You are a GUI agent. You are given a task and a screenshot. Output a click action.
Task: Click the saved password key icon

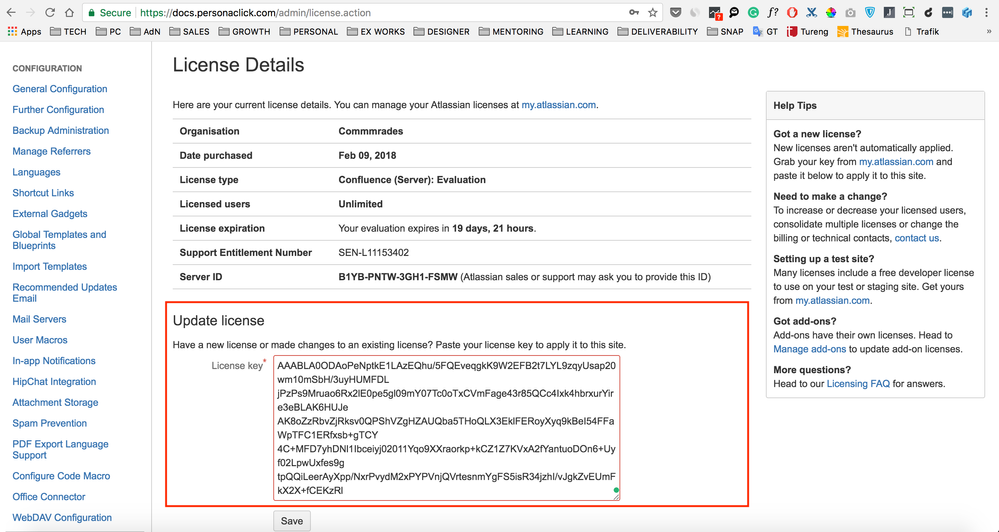[634, 12]
